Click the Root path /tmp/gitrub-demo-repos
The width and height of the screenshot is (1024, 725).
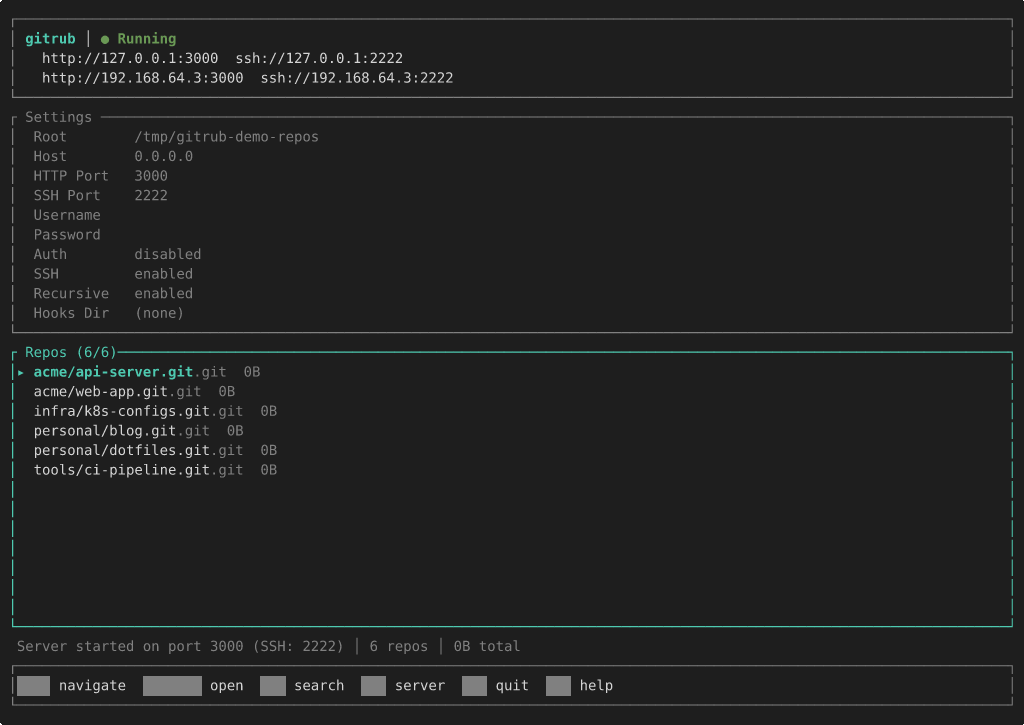click(226, 136)
